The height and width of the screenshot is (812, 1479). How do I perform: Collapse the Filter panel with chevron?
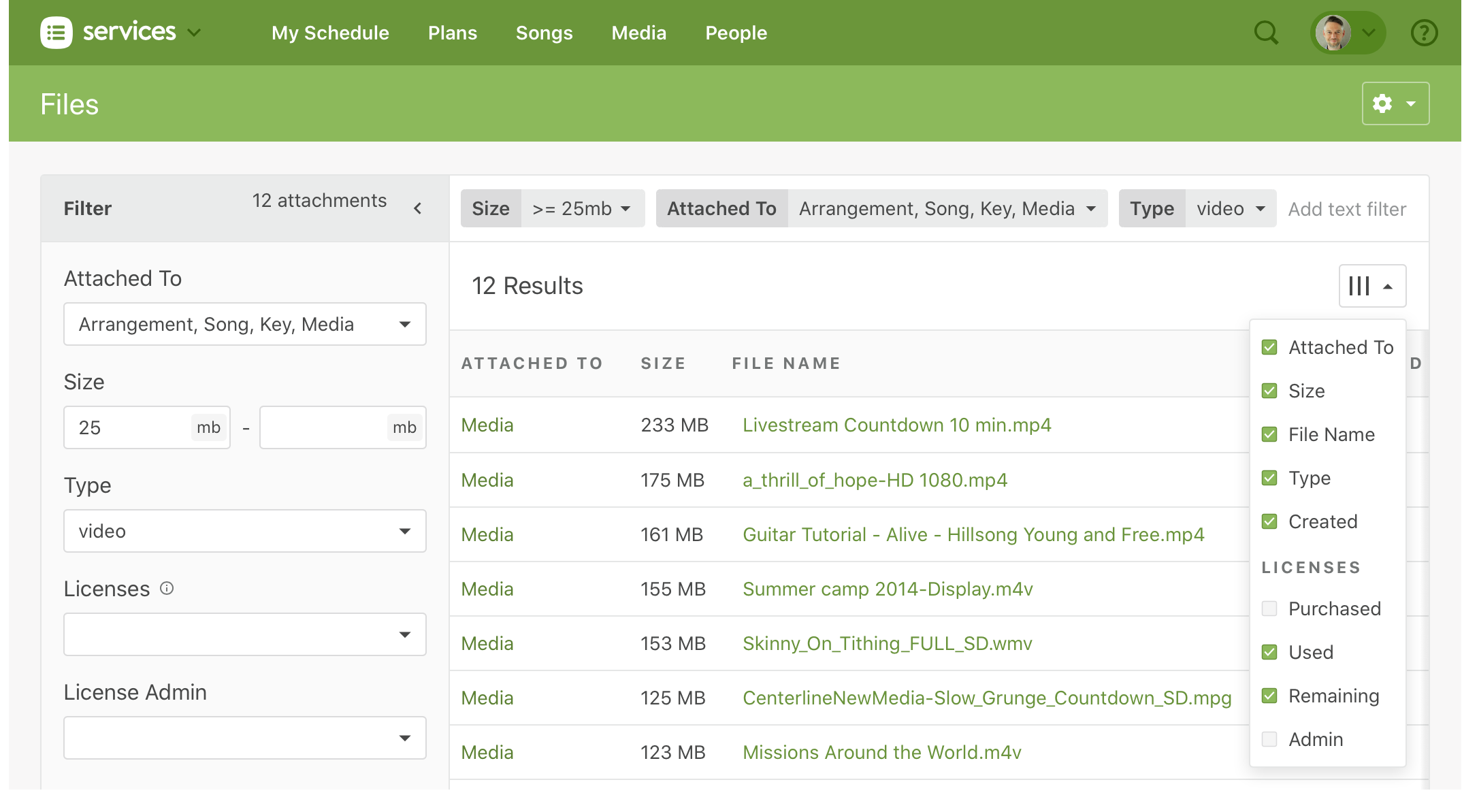click(x=418, y=208)
